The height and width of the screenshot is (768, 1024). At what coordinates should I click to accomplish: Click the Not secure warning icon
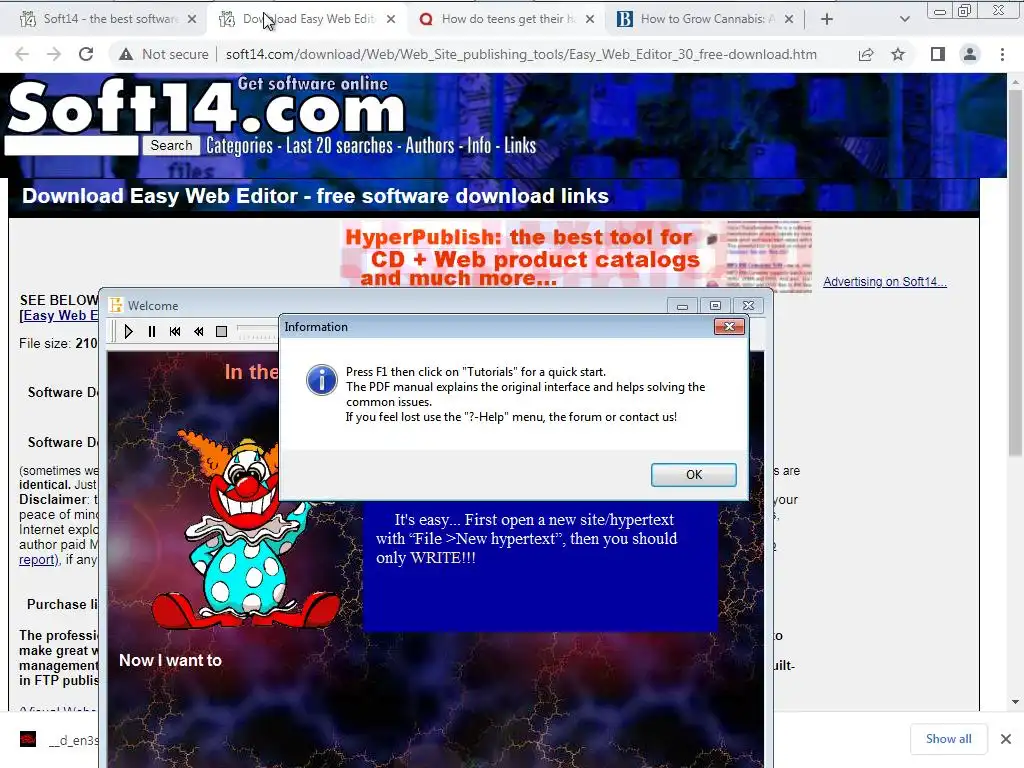click(126, 54)
